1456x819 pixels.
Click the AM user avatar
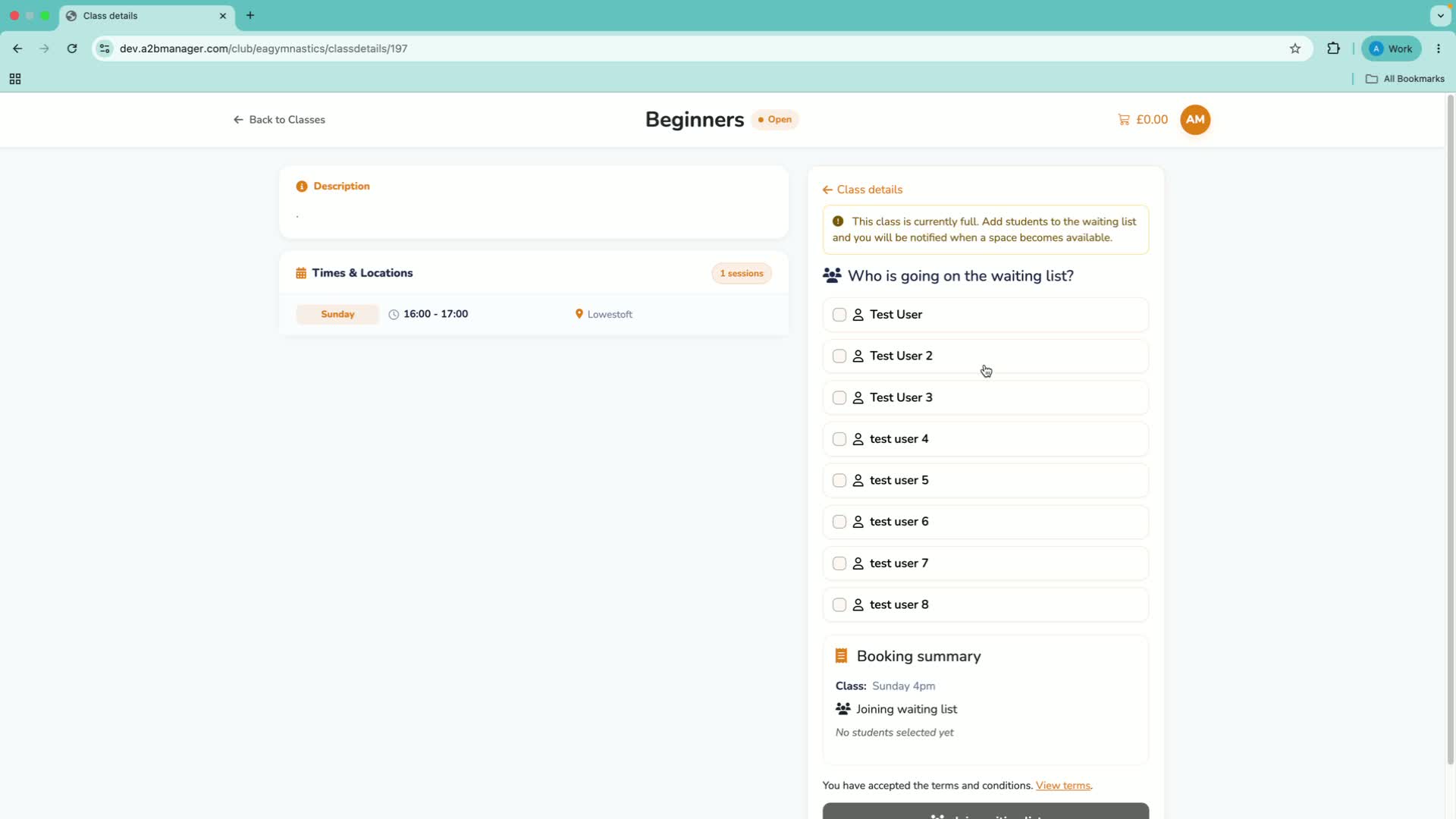pyautogui.click(x=1195, y=120)
